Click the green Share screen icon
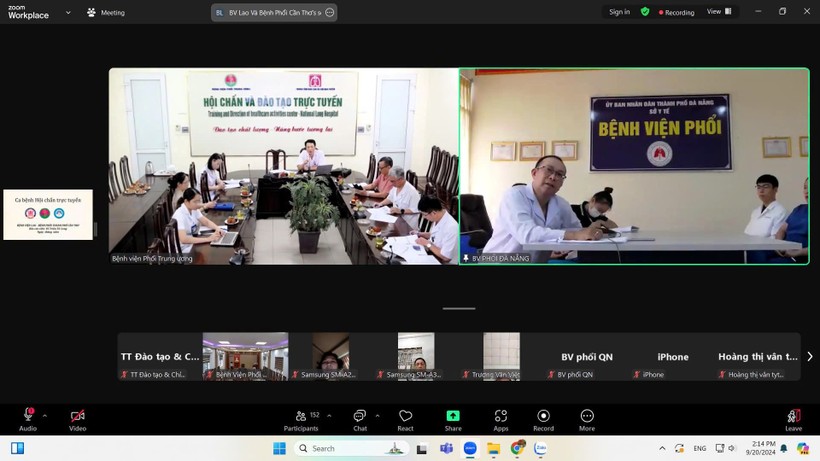Screen dimensions: 820x461 pos(453,419)
